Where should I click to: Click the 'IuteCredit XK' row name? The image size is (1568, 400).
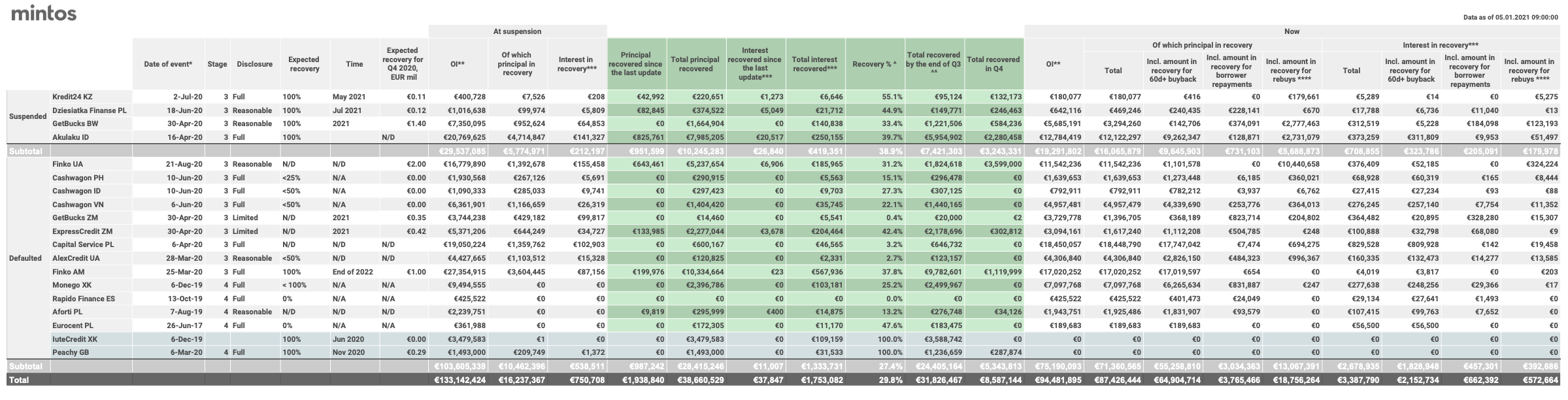[75, 339]
